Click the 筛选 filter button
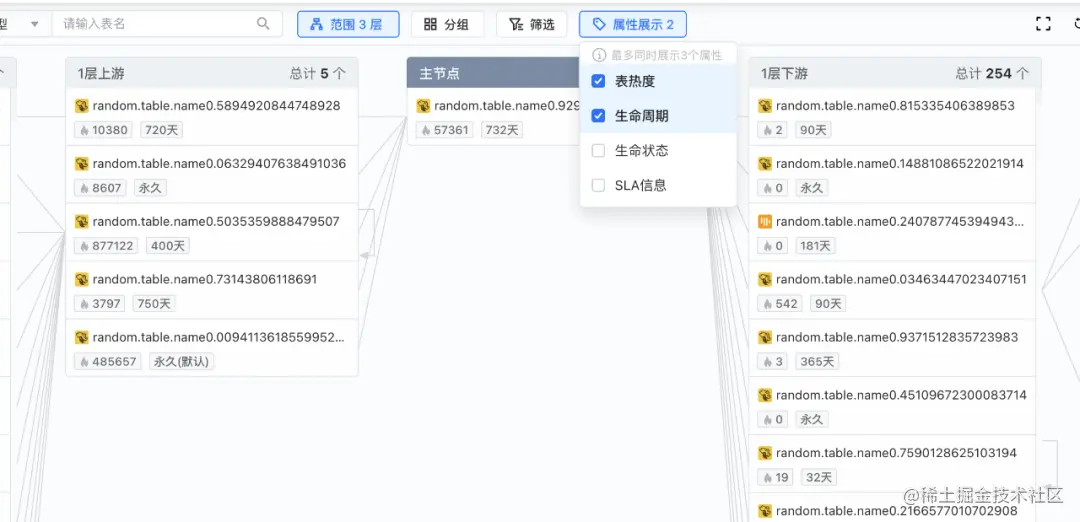The width and height of the screenshot is (1080, 522). pos(531,24)
